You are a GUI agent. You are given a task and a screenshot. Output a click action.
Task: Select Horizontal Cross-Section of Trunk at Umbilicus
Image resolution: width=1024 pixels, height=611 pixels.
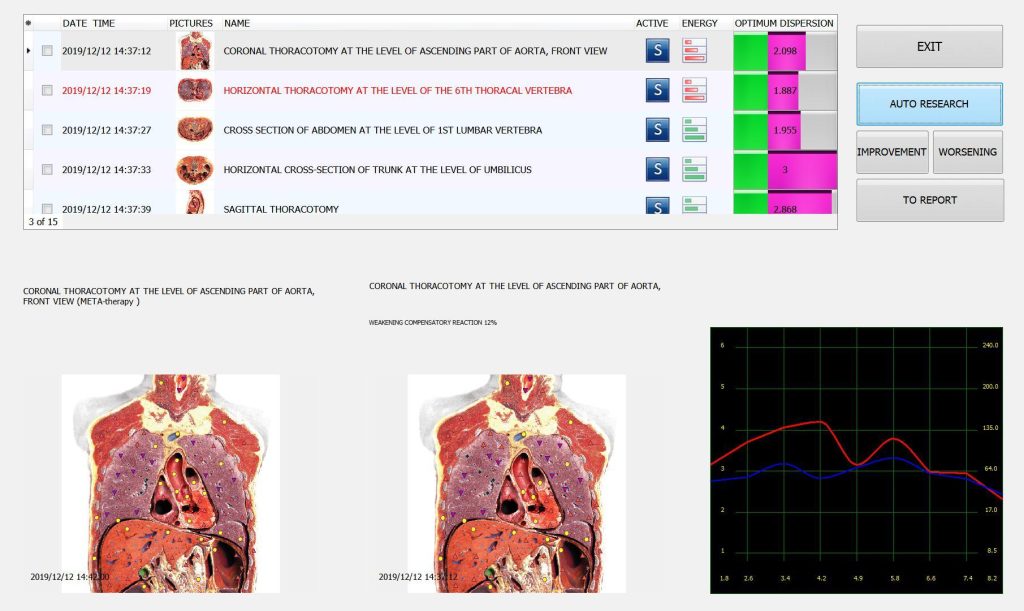tap(377, 170)
